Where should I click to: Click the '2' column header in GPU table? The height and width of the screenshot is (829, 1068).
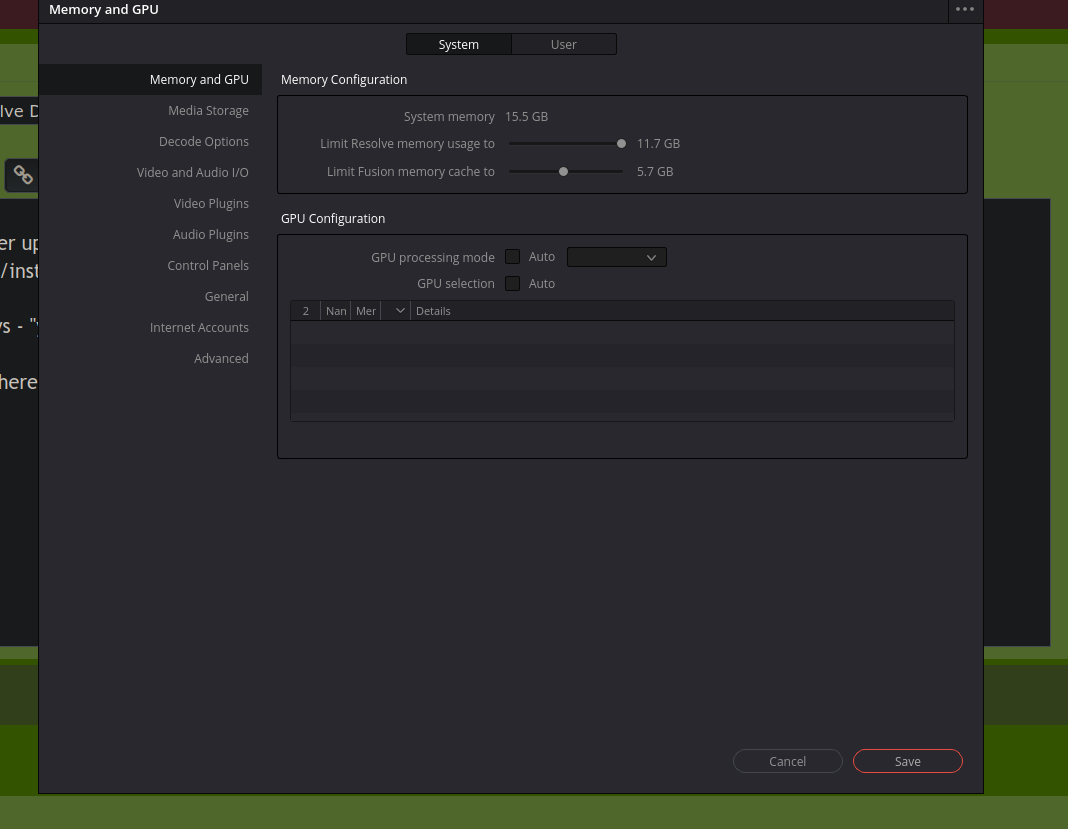tap(305, 311)
